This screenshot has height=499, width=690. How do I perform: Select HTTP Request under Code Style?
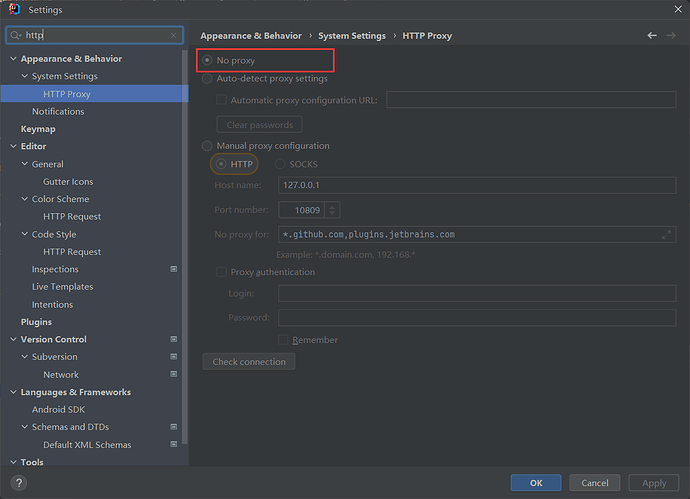pyautogui.click(x=72, y=252)
